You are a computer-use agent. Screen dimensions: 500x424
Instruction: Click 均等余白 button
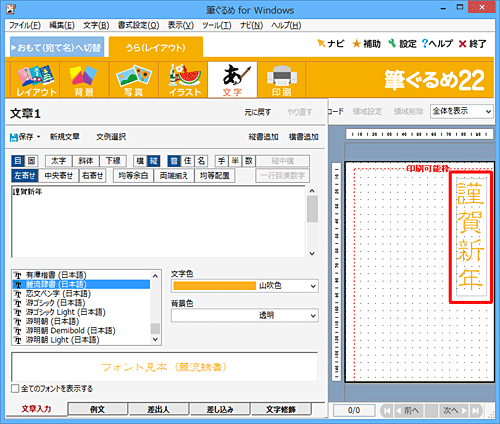point(133,176)
